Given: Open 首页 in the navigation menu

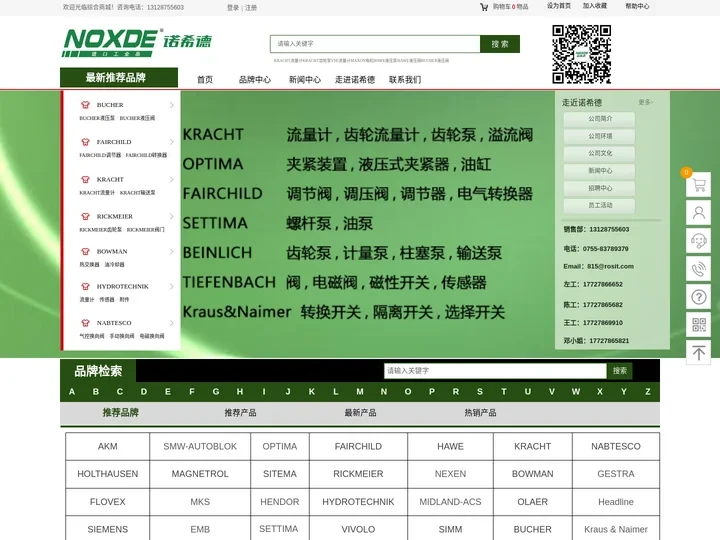Looking at the screenshot, I should (205, 79).
